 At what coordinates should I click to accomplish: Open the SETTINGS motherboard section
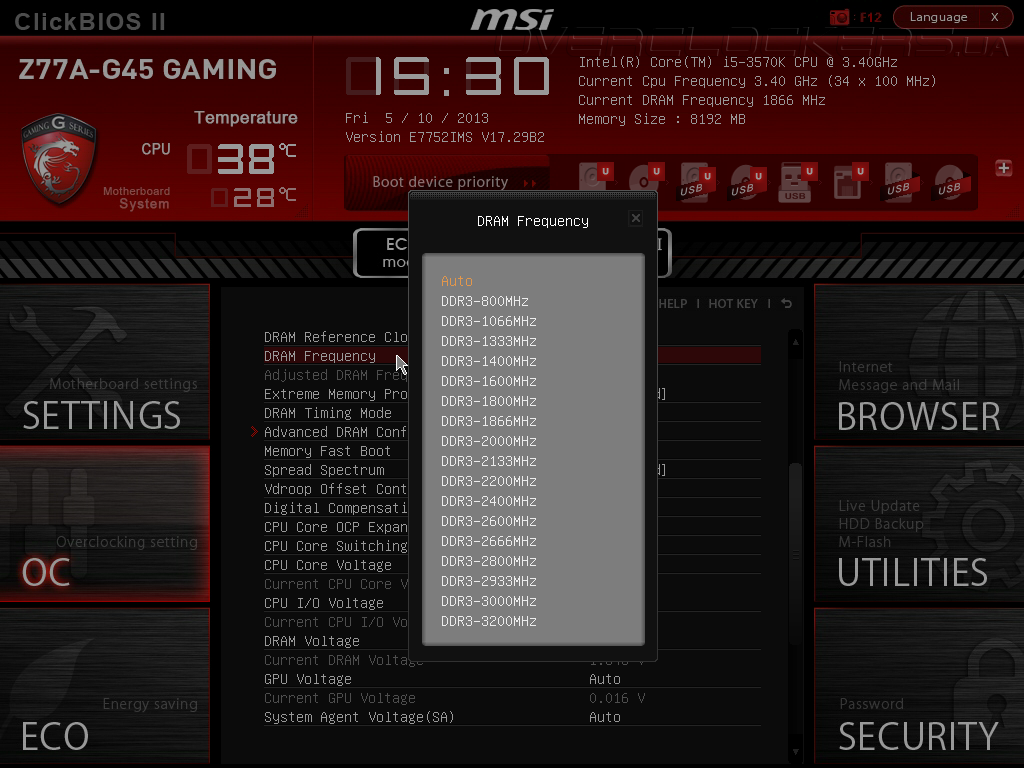click(x=104, y=362)
